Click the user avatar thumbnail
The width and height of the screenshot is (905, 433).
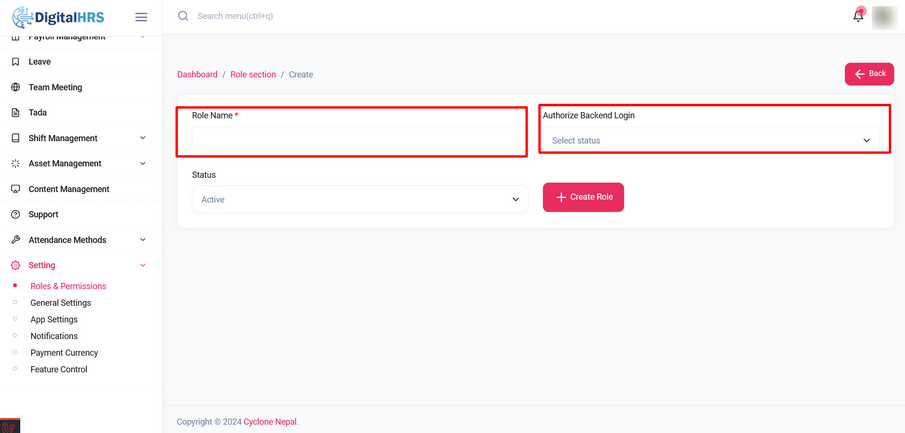884,17
